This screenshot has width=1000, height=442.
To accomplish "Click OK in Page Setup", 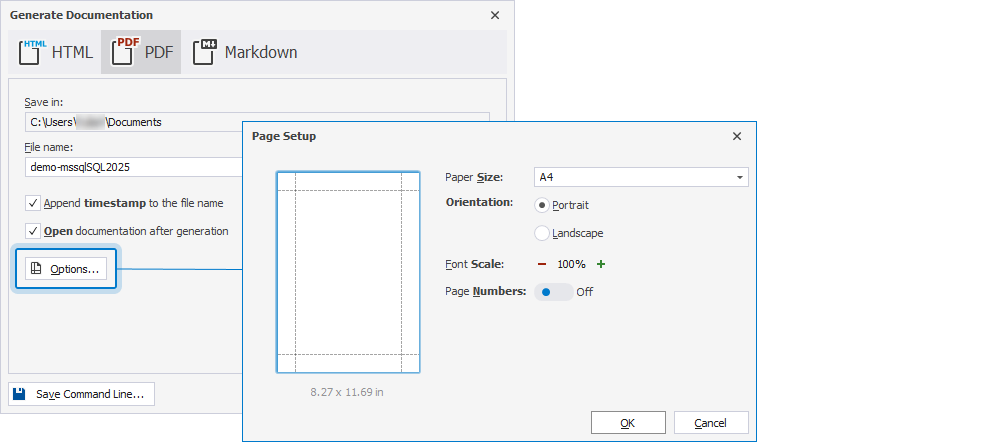I will click(x=628, y=423).
